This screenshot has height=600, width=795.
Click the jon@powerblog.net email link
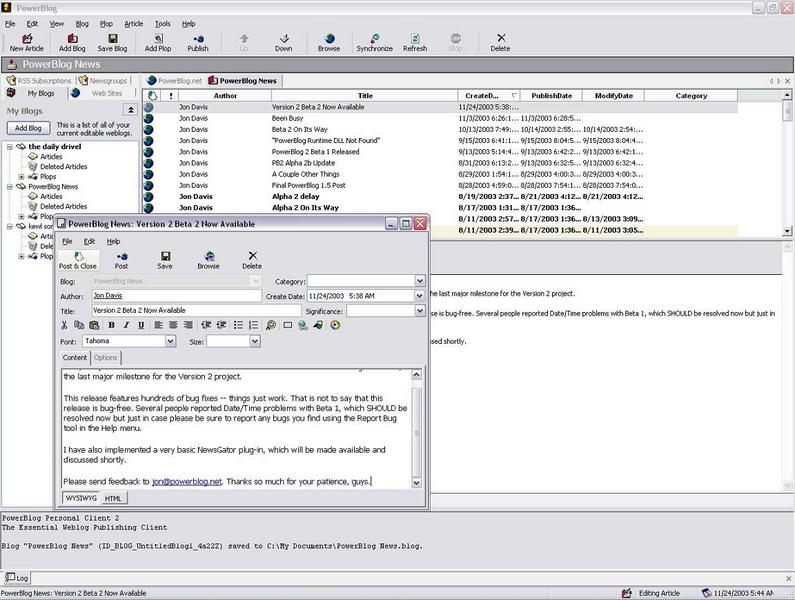tap(187, 482)
